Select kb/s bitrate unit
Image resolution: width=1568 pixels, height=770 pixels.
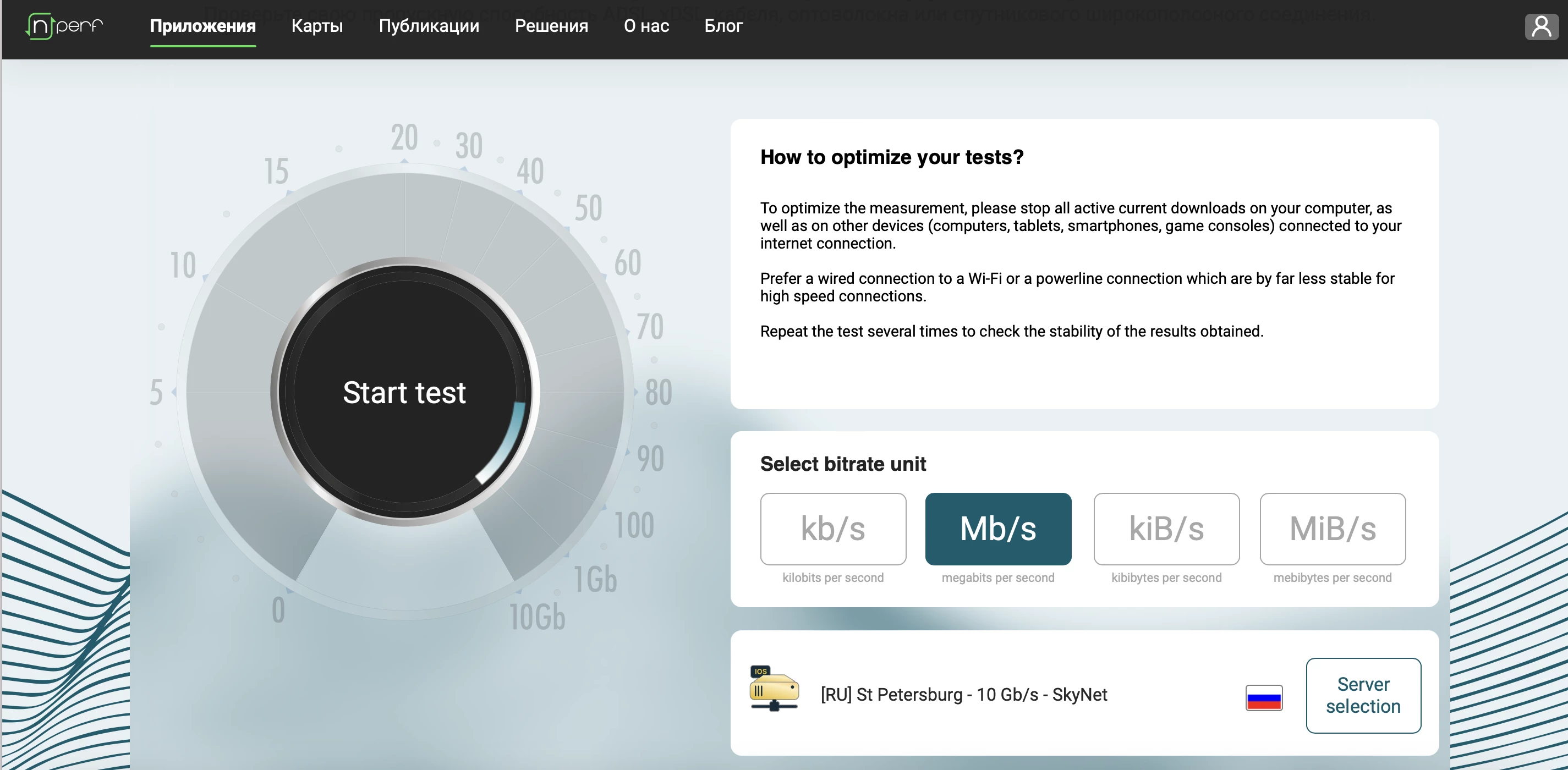click(833, 529)
